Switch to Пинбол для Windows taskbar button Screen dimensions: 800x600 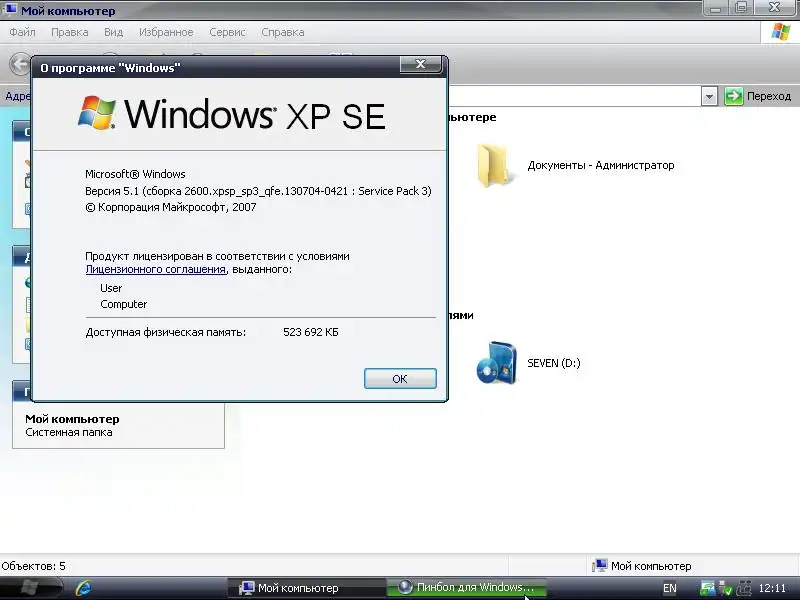click(x=466, y=587)
